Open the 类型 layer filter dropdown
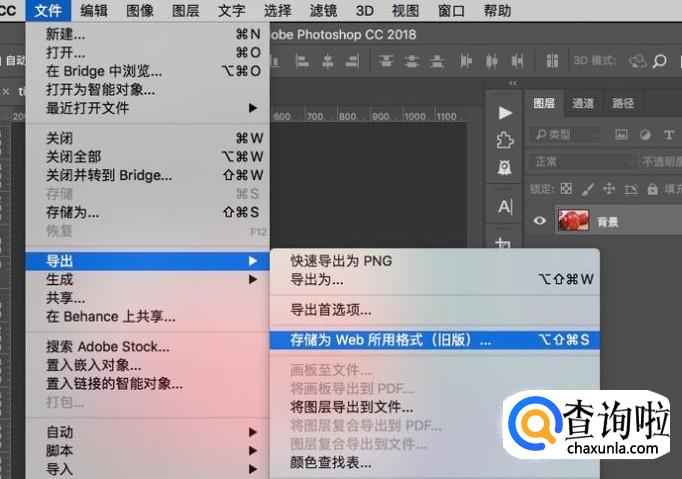The height and width of the screenshot is (479, 682). coord(565,135)
